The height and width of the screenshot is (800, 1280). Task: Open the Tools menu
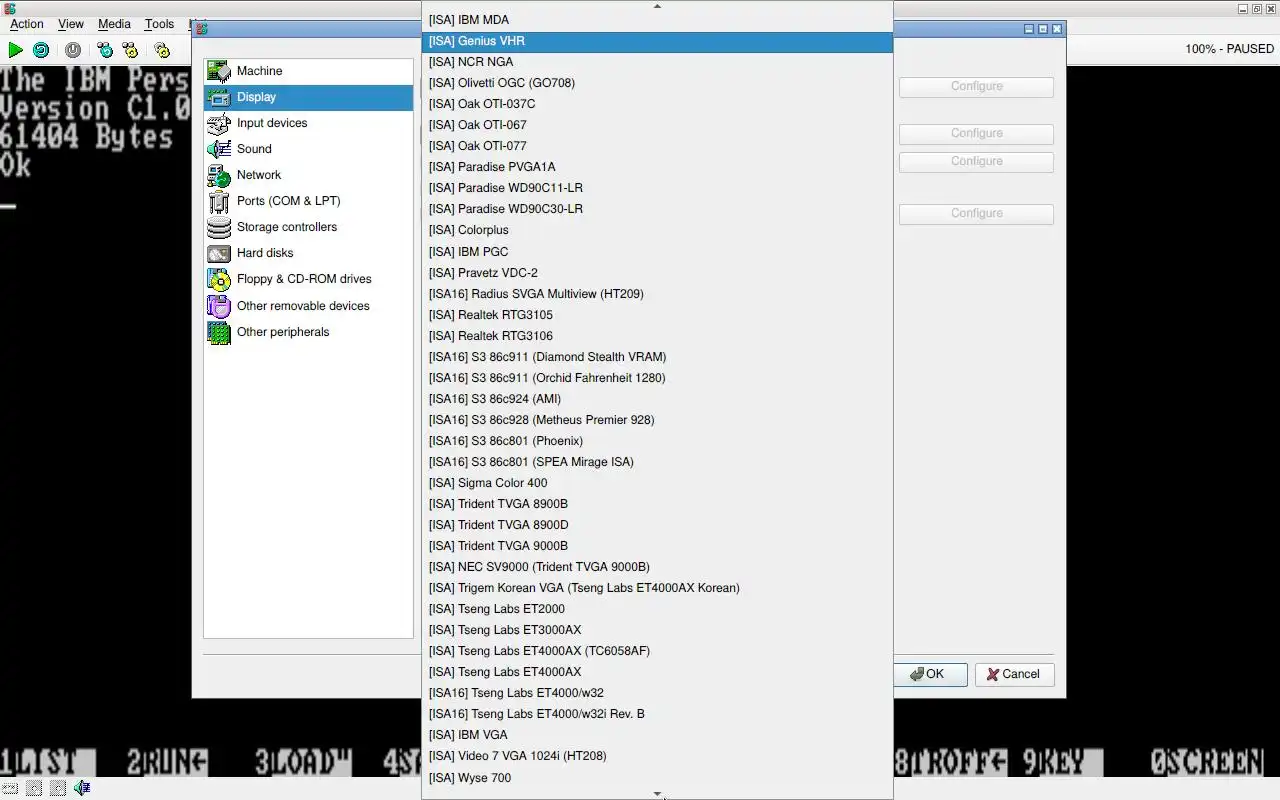point(159,24)
